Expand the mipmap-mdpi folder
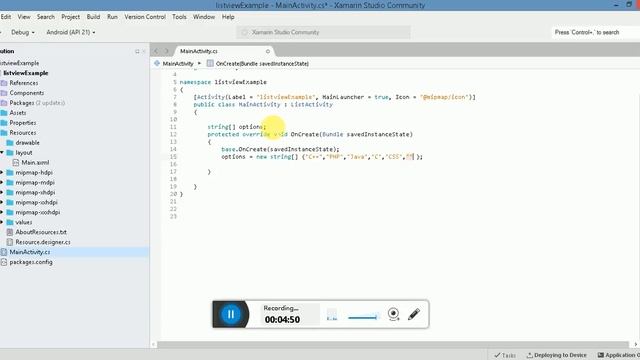This screenshot has height=360, width=640. pyautogui.click(x=2, y=182)
